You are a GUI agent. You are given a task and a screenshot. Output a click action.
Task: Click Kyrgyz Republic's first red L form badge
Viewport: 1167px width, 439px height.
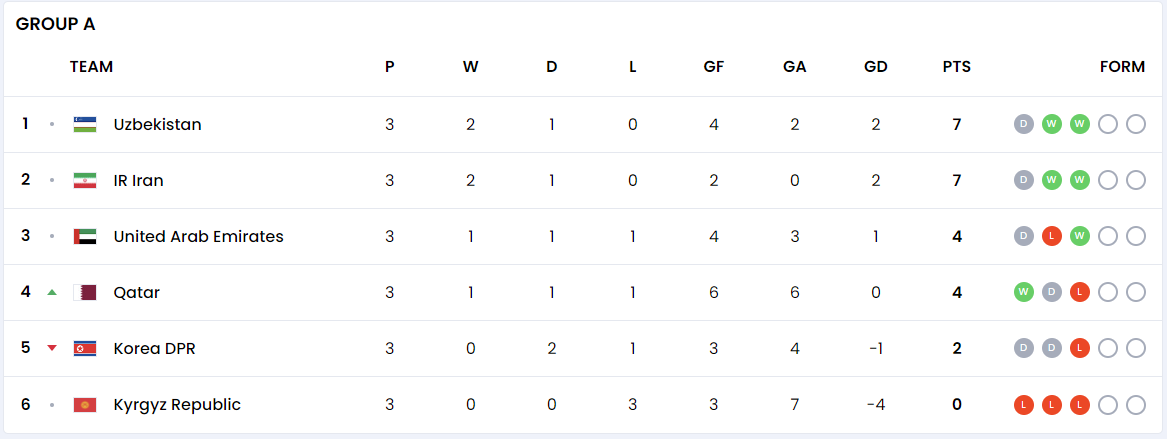[1024, 405]
